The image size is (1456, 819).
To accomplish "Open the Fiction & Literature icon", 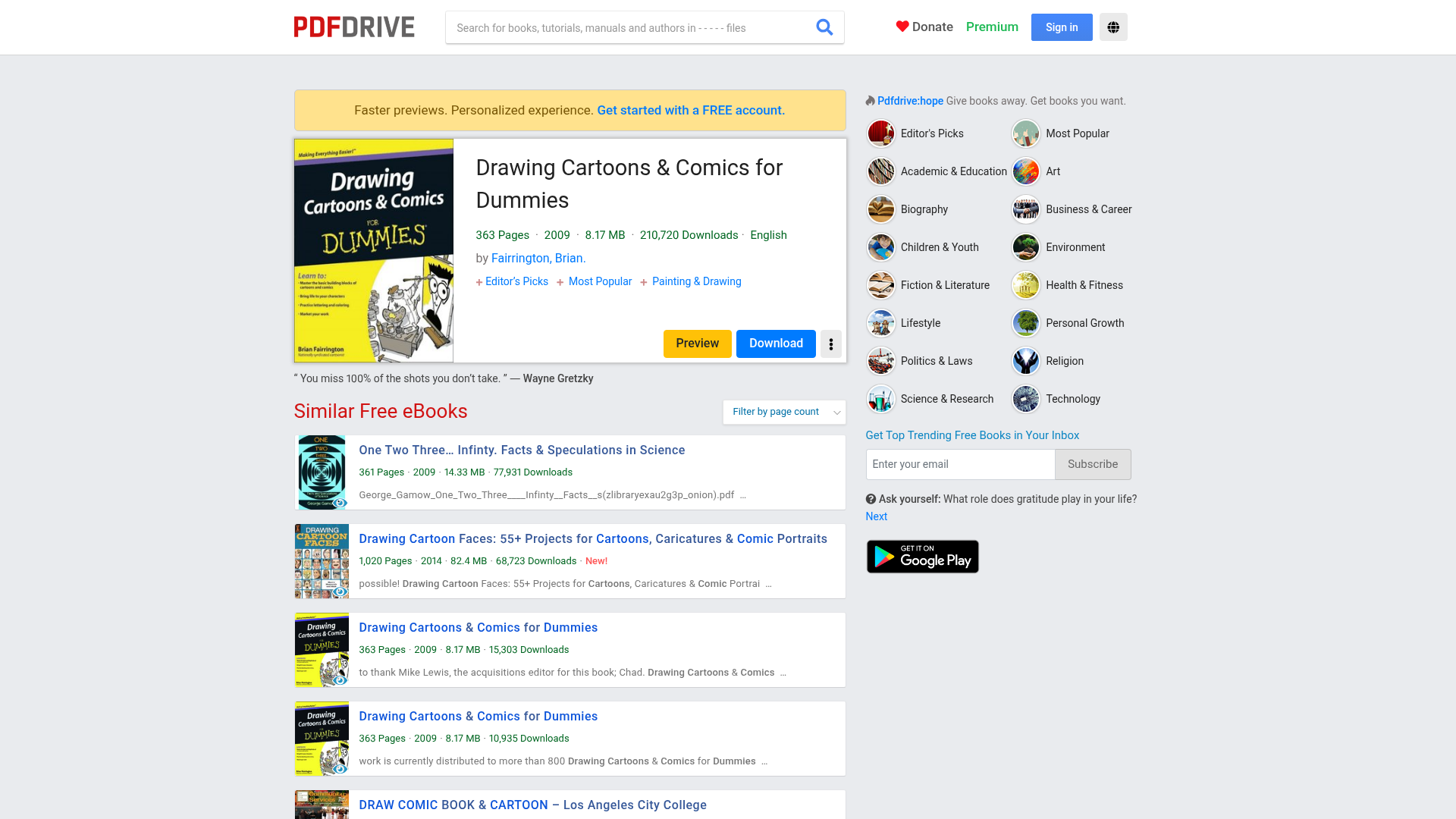I will pyautogui.click(x=881, y=285).
